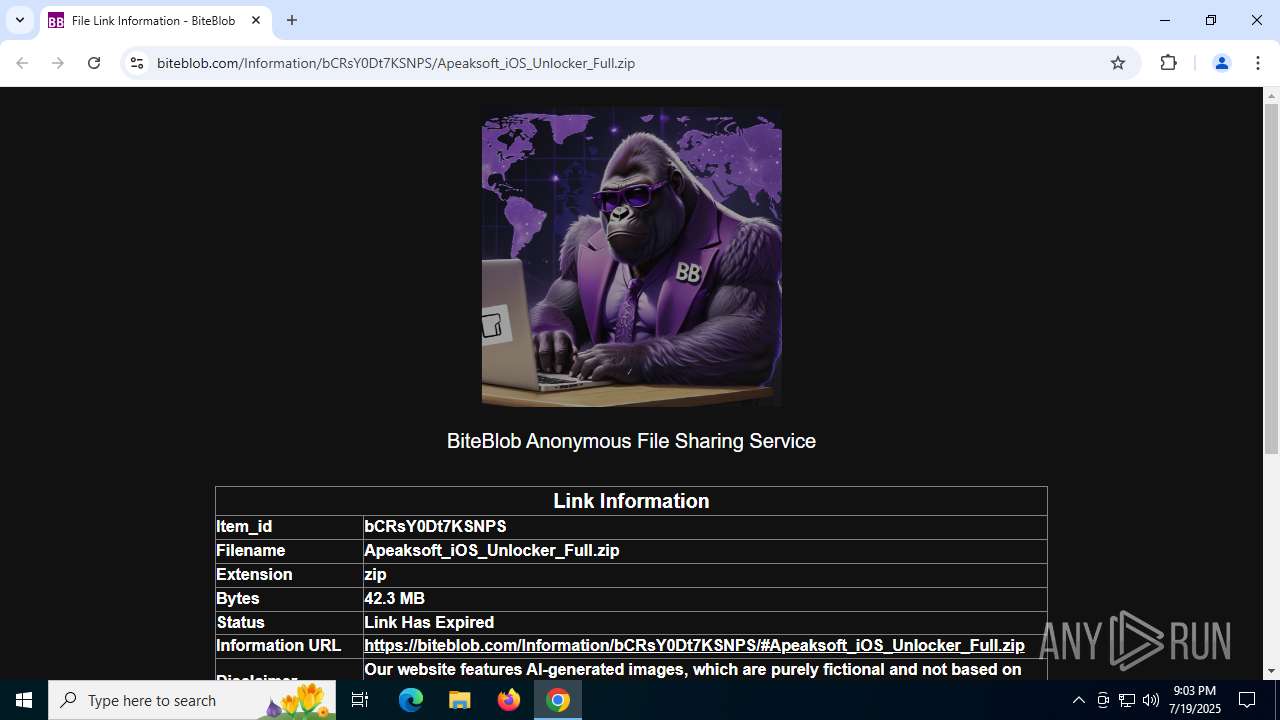Screen dimensions: 1280x720
Task: Open the BiteBlob Information URL link
Action: (x=694, y=646)
